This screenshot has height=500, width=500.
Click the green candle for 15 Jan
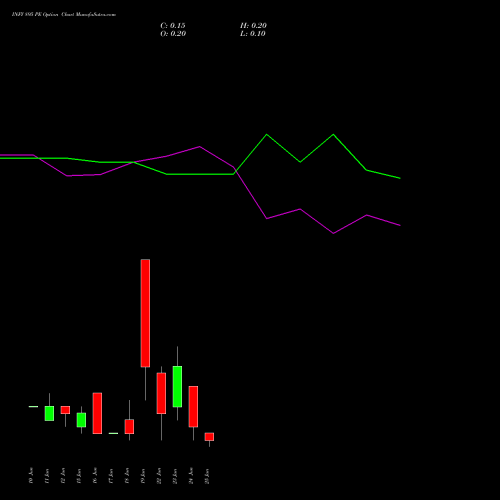(x=81, y=420)
